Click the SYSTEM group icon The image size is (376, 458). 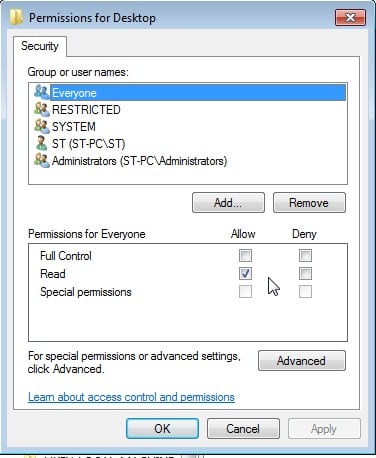tap(42, 126)
